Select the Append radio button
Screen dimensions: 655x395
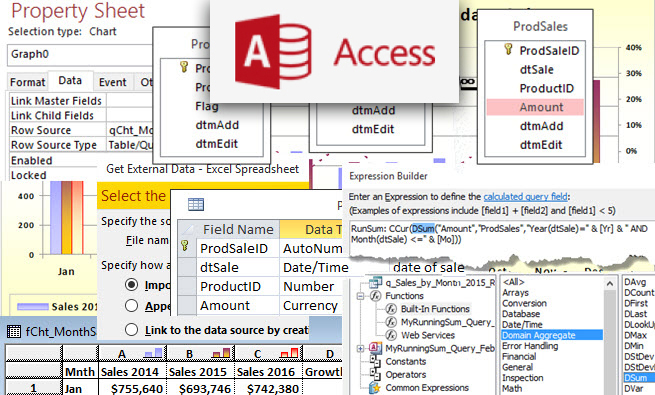[x=131, y=306]
